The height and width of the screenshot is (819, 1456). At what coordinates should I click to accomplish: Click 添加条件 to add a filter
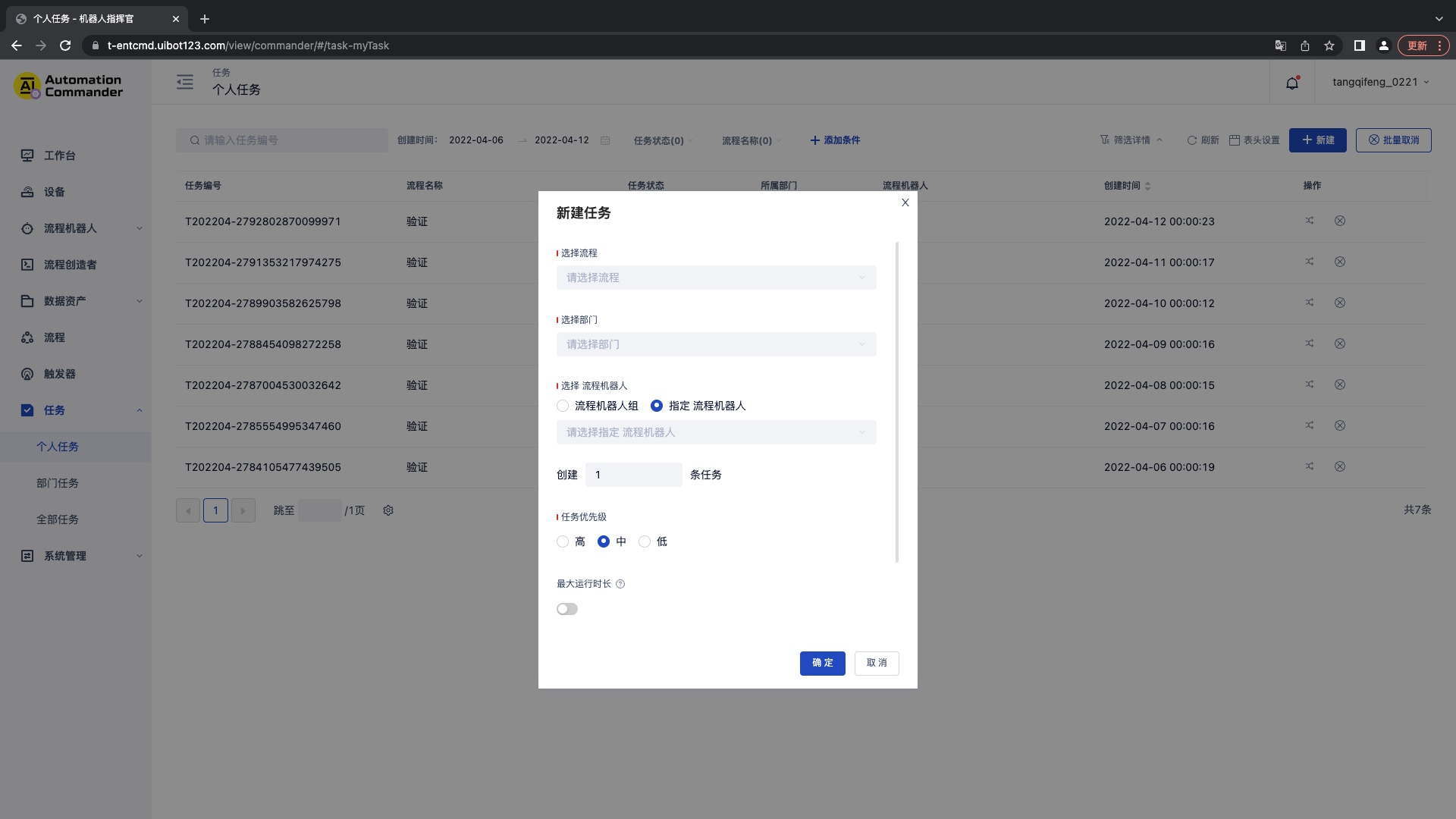[x=835, y=140]
